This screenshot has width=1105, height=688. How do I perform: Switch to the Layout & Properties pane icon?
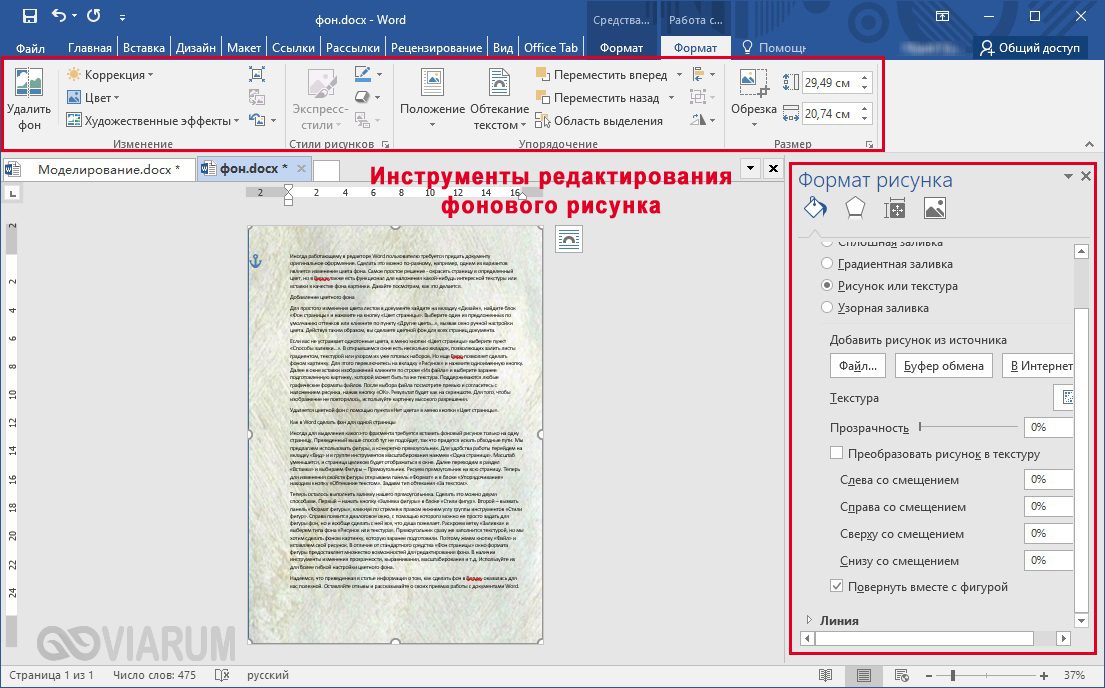pyautogui.click(x=894, y=208)
